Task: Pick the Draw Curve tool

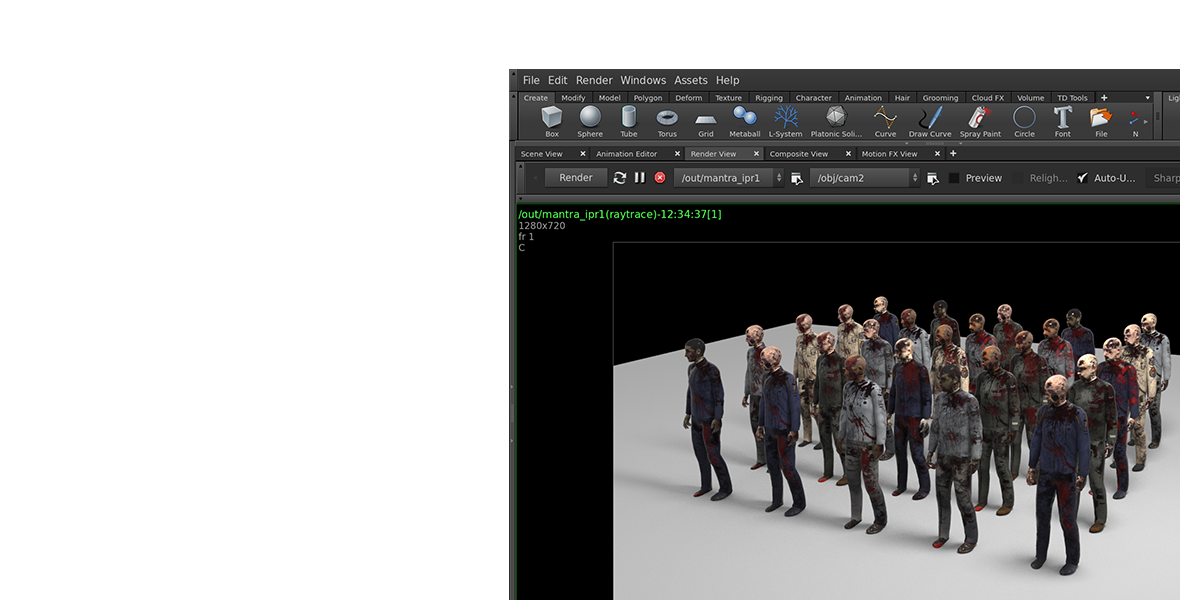Action: pos(930,121)
